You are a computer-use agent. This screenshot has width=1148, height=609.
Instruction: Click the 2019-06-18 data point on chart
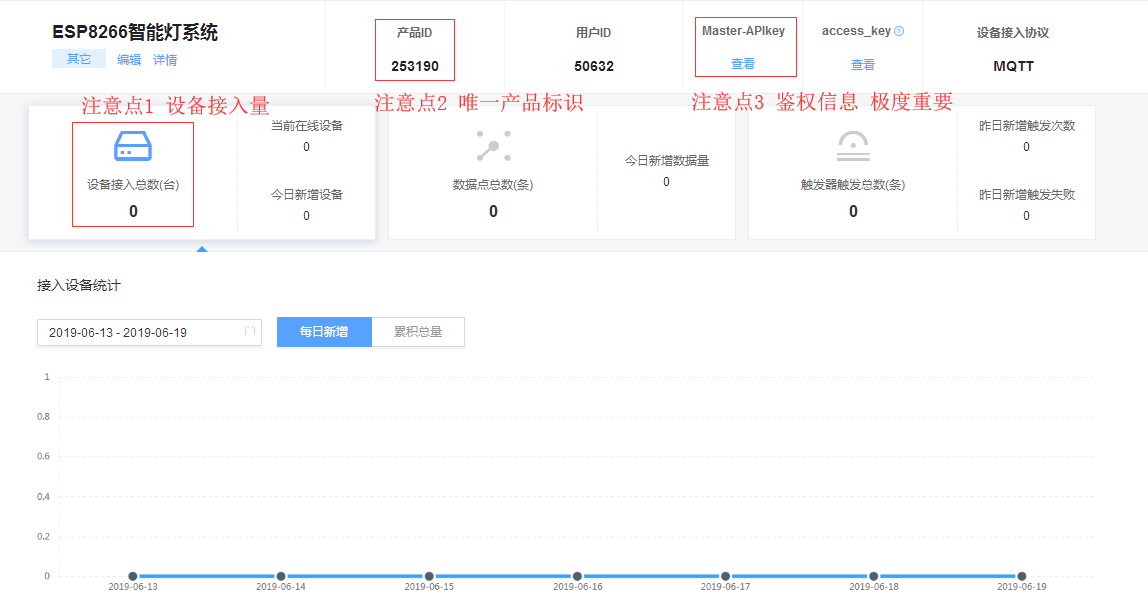[873, 576]
